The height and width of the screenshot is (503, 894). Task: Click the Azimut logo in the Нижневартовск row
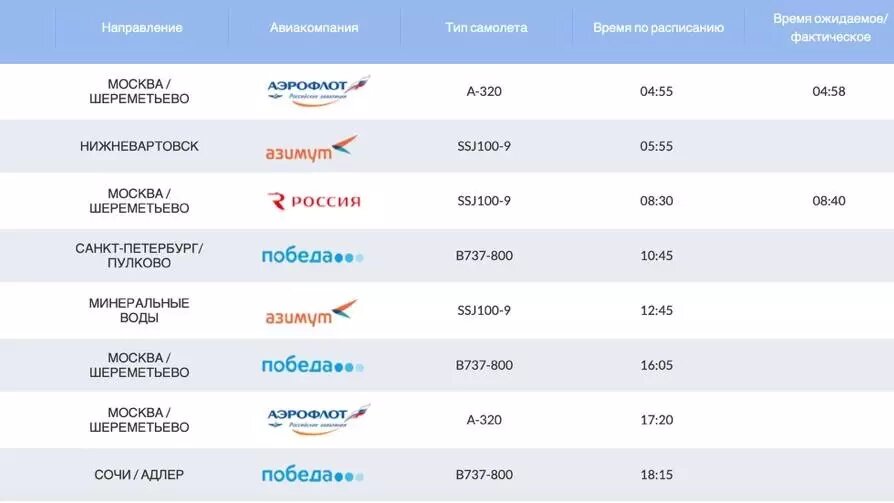pos(312,148)
